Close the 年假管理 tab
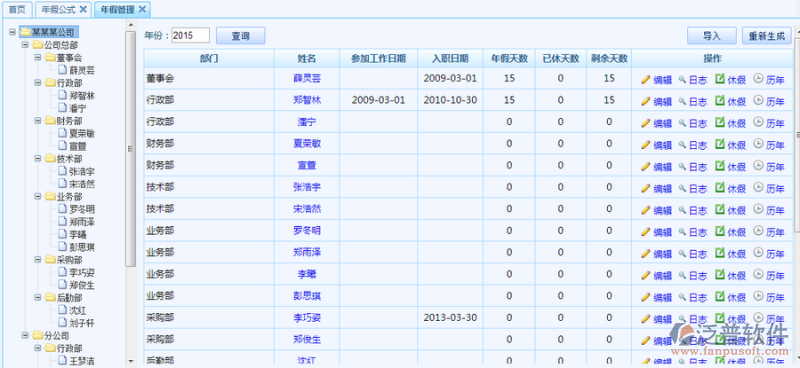 (142, 9)
